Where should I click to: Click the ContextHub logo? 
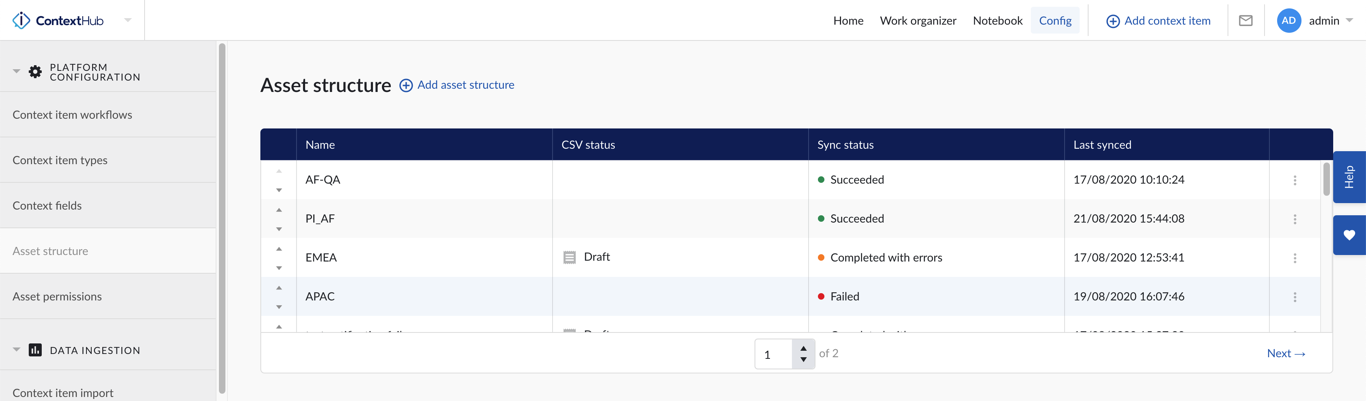tap(57, 20)
